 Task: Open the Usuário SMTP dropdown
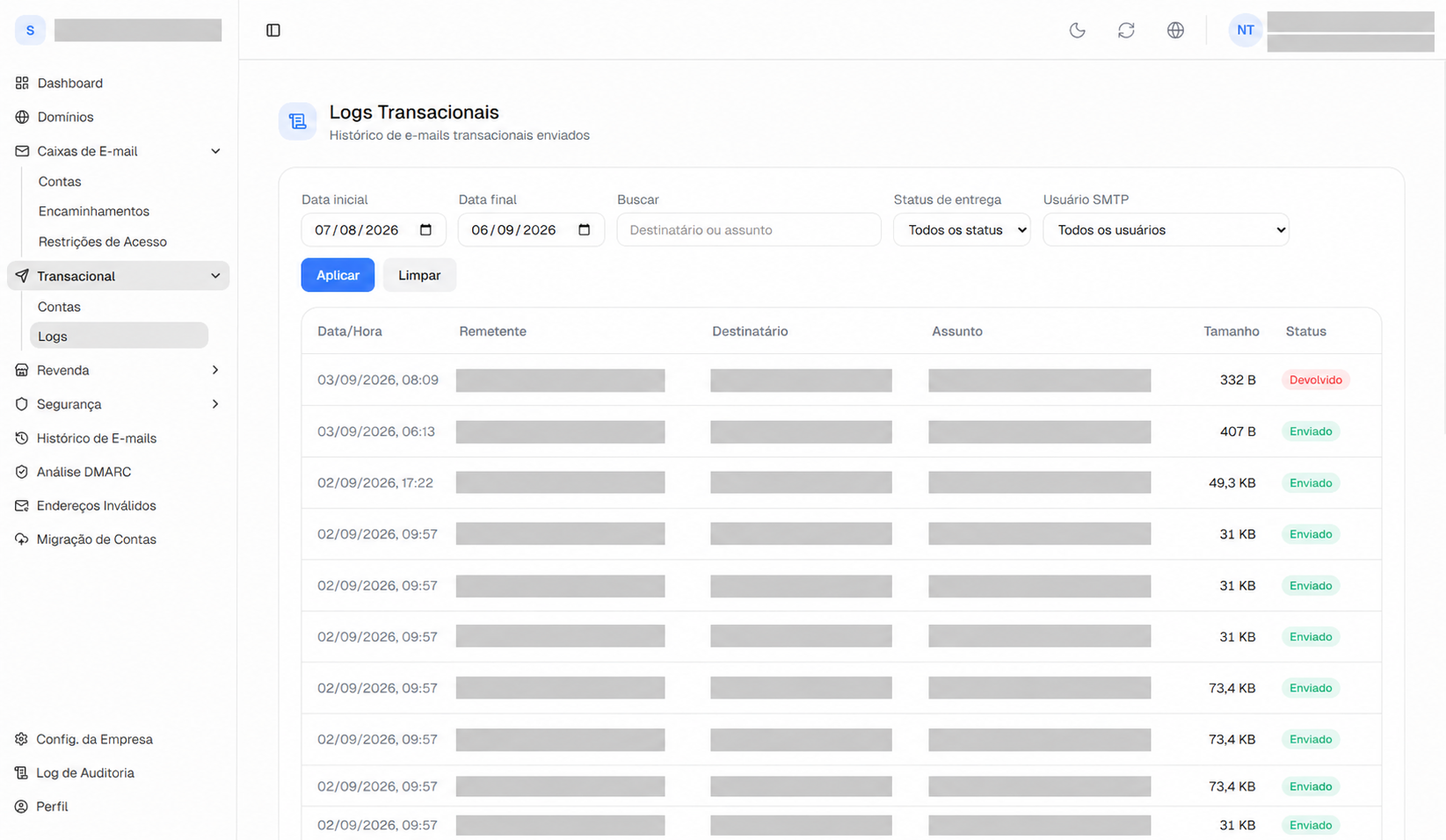coord(1166,229)
